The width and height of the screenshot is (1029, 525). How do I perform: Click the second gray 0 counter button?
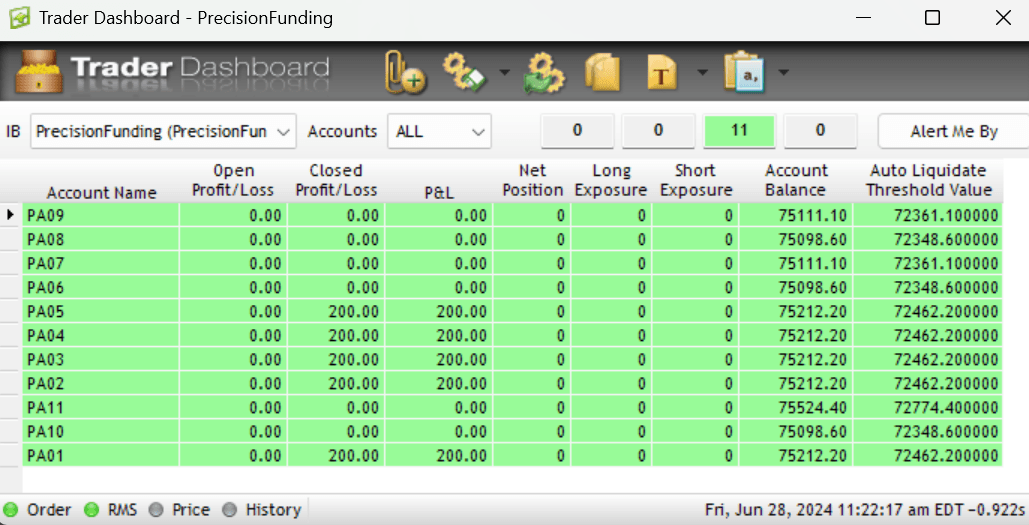point(658,131)
